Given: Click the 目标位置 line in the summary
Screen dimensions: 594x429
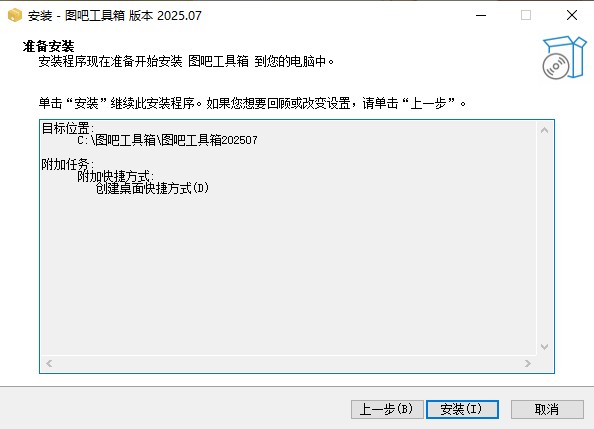Looking at the screenshot, I should pos(68,128).
